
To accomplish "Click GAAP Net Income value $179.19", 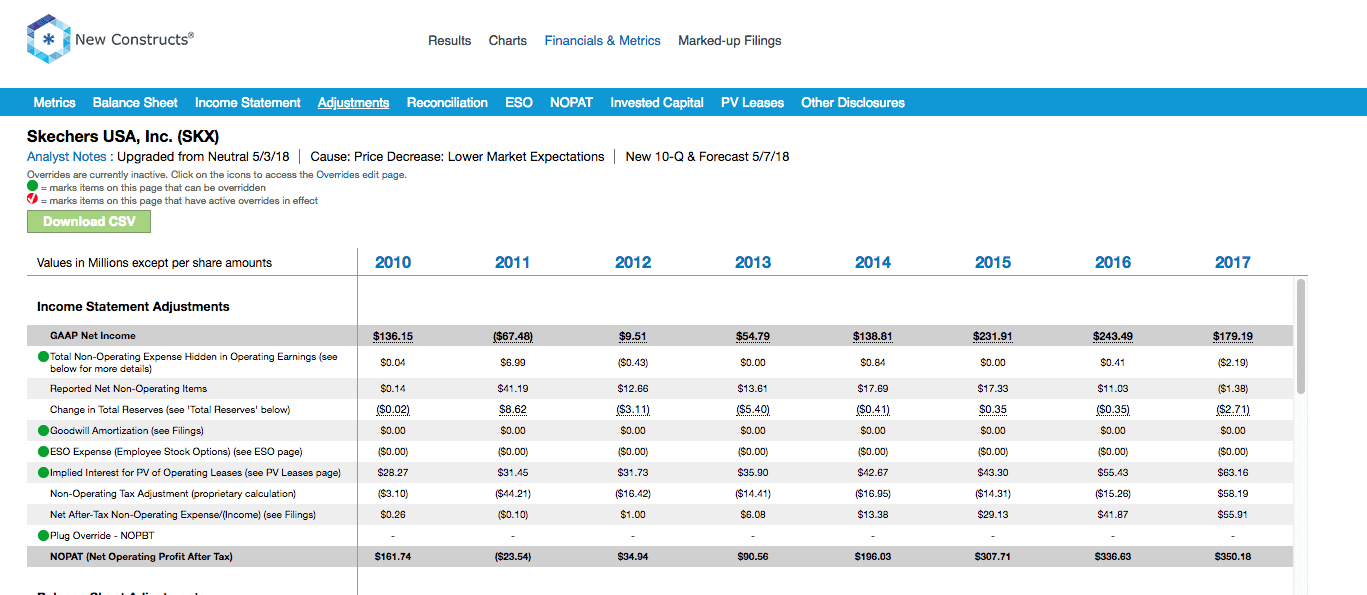I will (1233, 336).
